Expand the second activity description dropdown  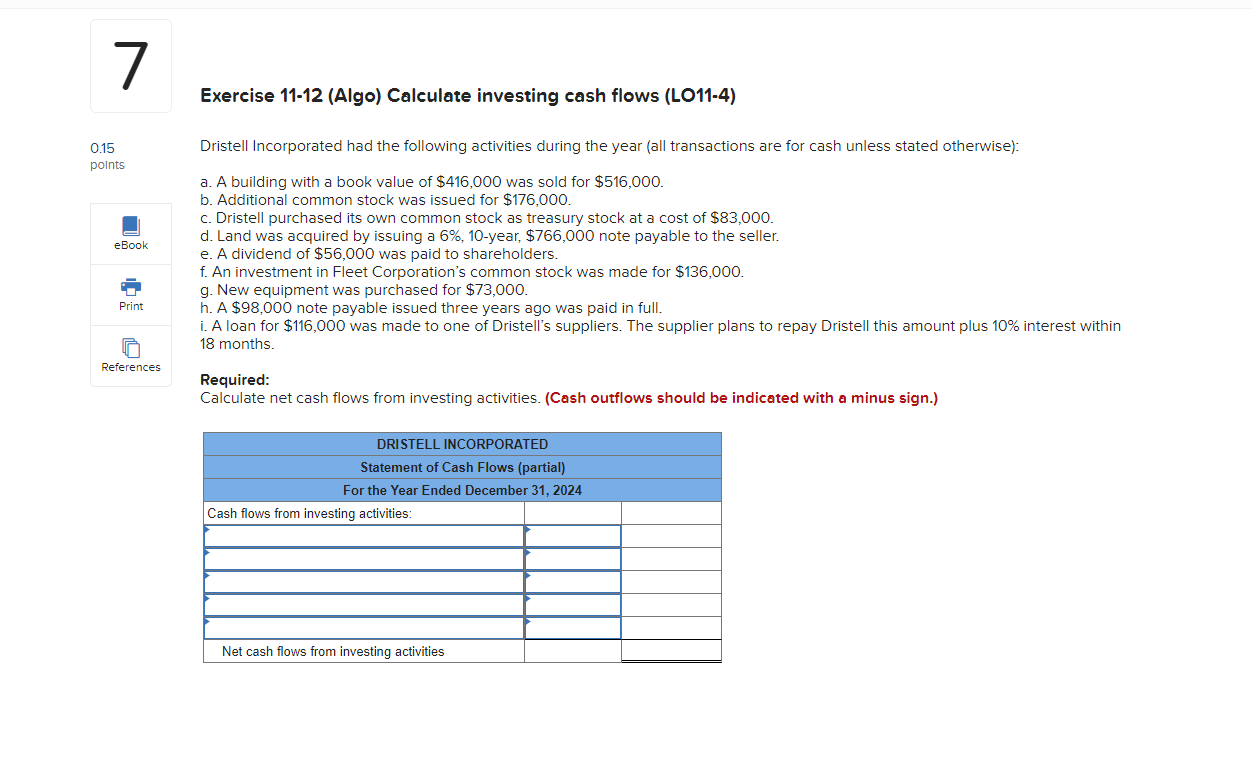tap(363, 558)
